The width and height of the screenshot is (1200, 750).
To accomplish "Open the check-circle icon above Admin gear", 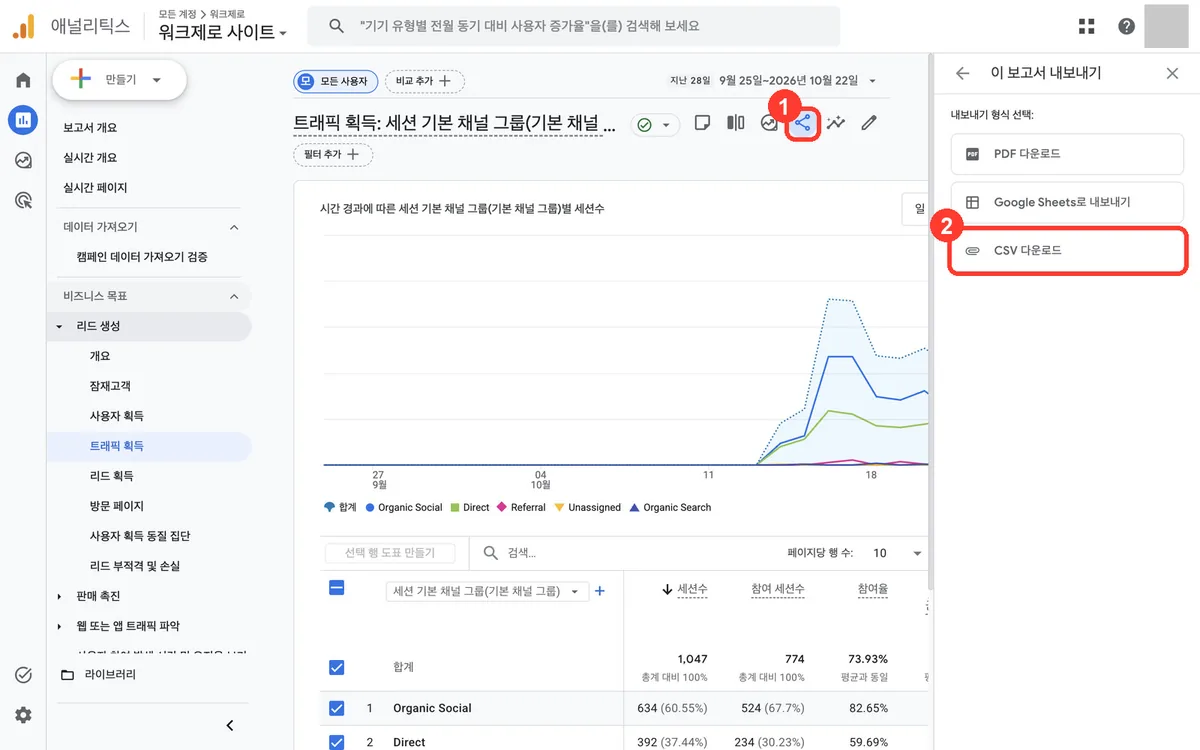I will (23, 675).
